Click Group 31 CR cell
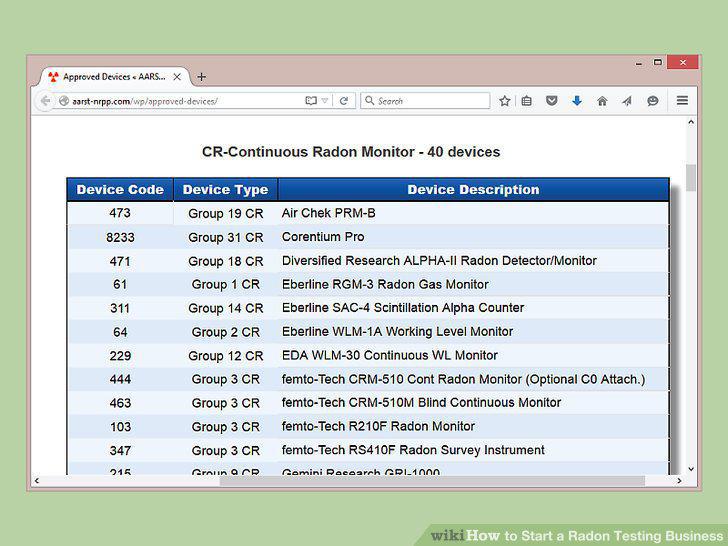The width and height of the screenshot is (728, 546). pyautogui.click(x=226, y=237)
